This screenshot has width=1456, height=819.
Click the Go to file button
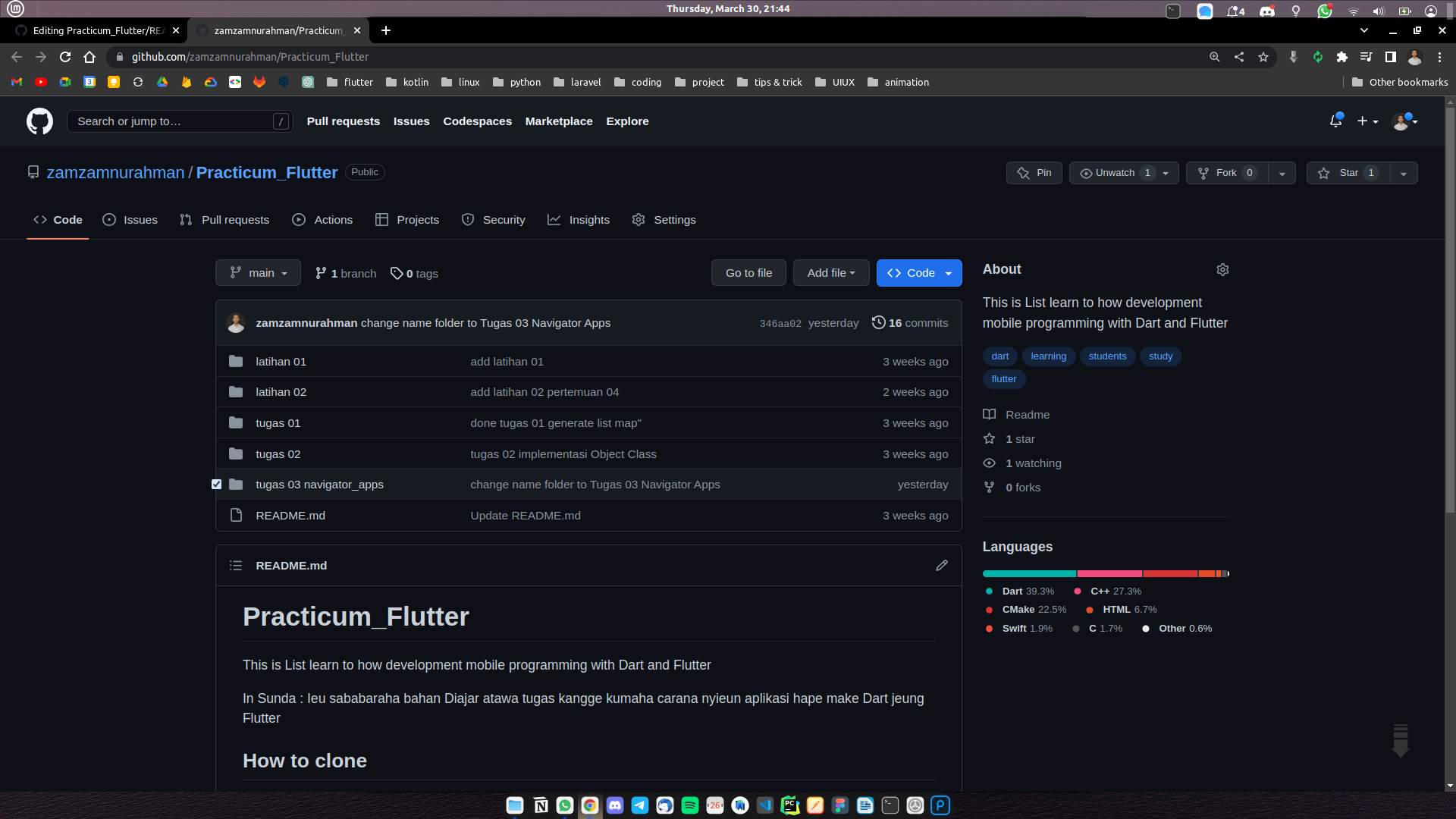748,272
